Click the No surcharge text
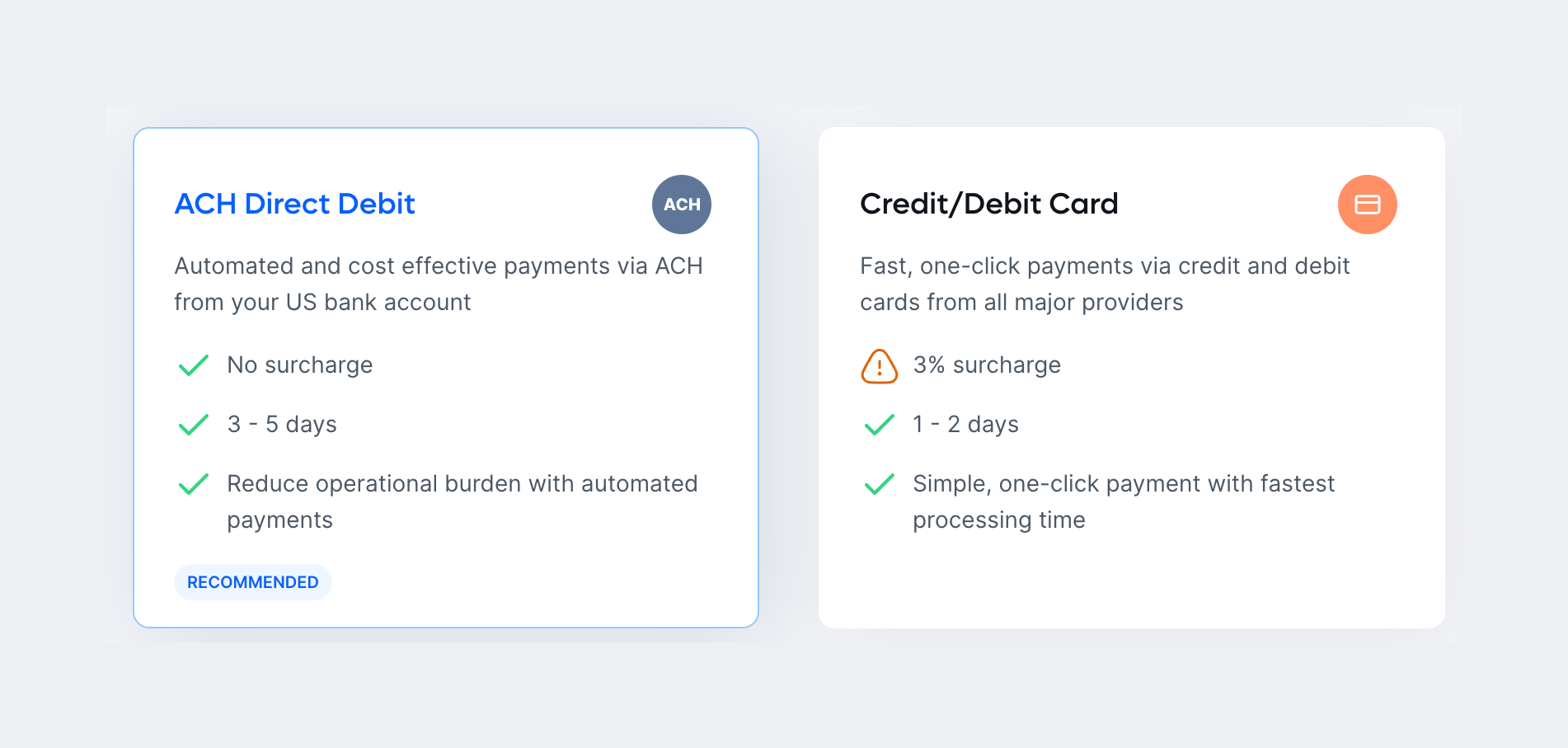1568x748 pixels. [x=300, y=365]
